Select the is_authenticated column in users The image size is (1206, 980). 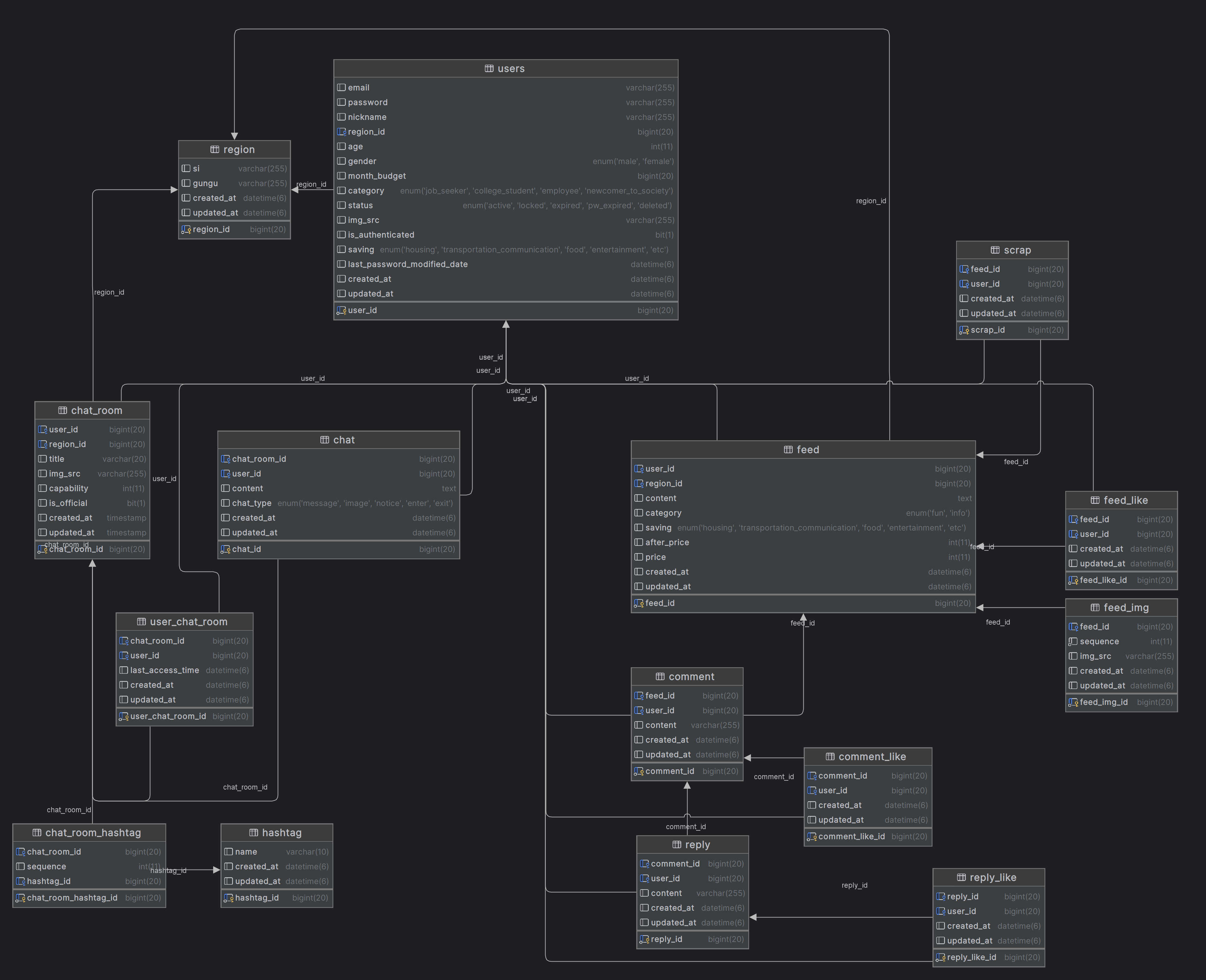point(506,235)
